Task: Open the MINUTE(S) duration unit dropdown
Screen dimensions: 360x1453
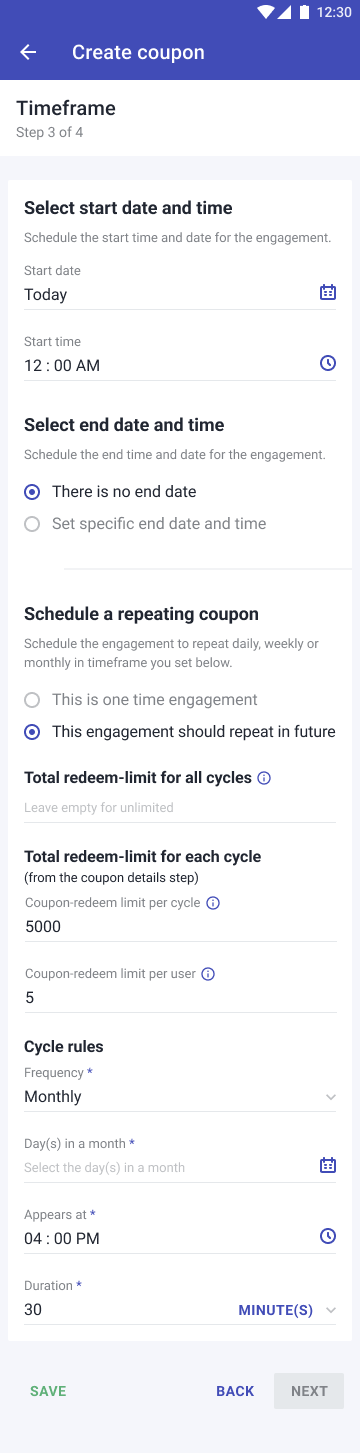Action: (x=287, y=1310)
